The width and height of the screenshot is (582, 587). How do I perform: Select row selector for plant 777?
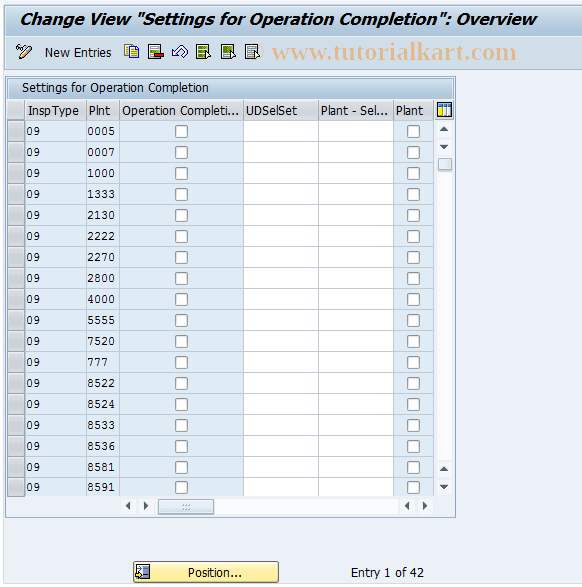coord(16,362)
